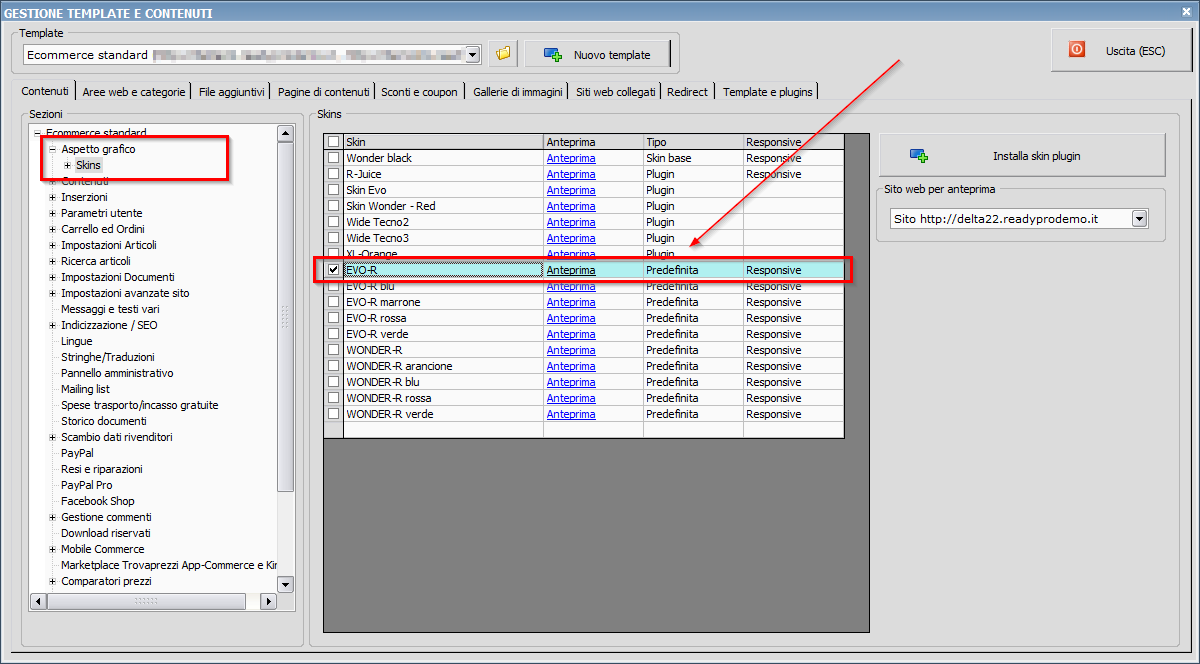Switch to Gallerie di immagini tab
1200x664 pixels.
(x=518, y=92)
